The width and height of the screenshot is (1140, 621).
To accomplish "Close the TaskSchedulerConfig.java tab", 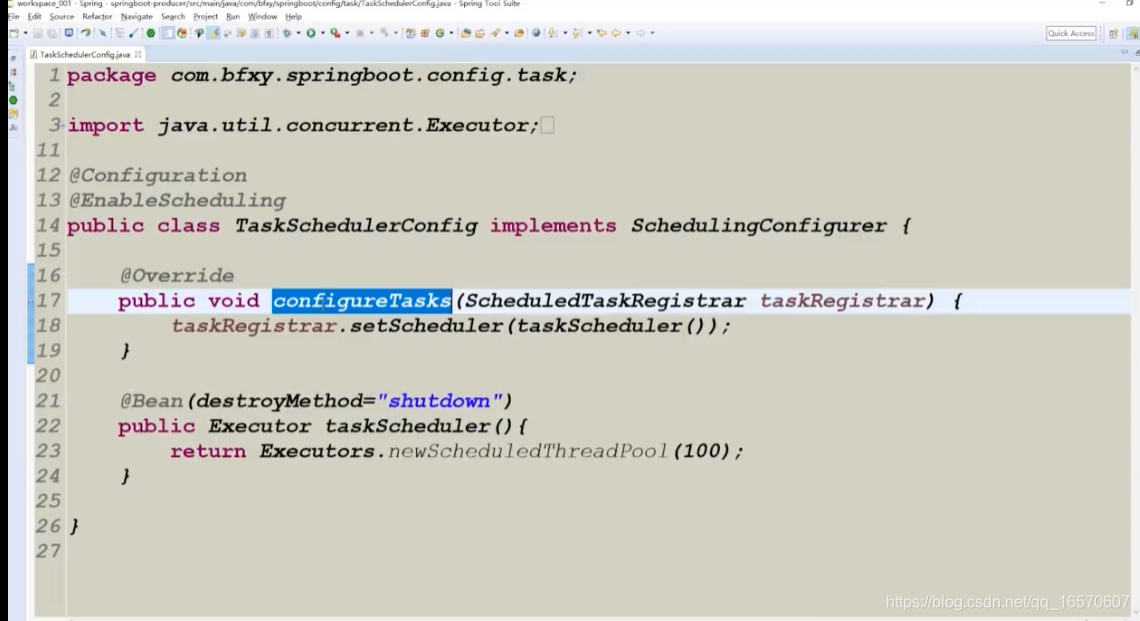I will point(137,55).
